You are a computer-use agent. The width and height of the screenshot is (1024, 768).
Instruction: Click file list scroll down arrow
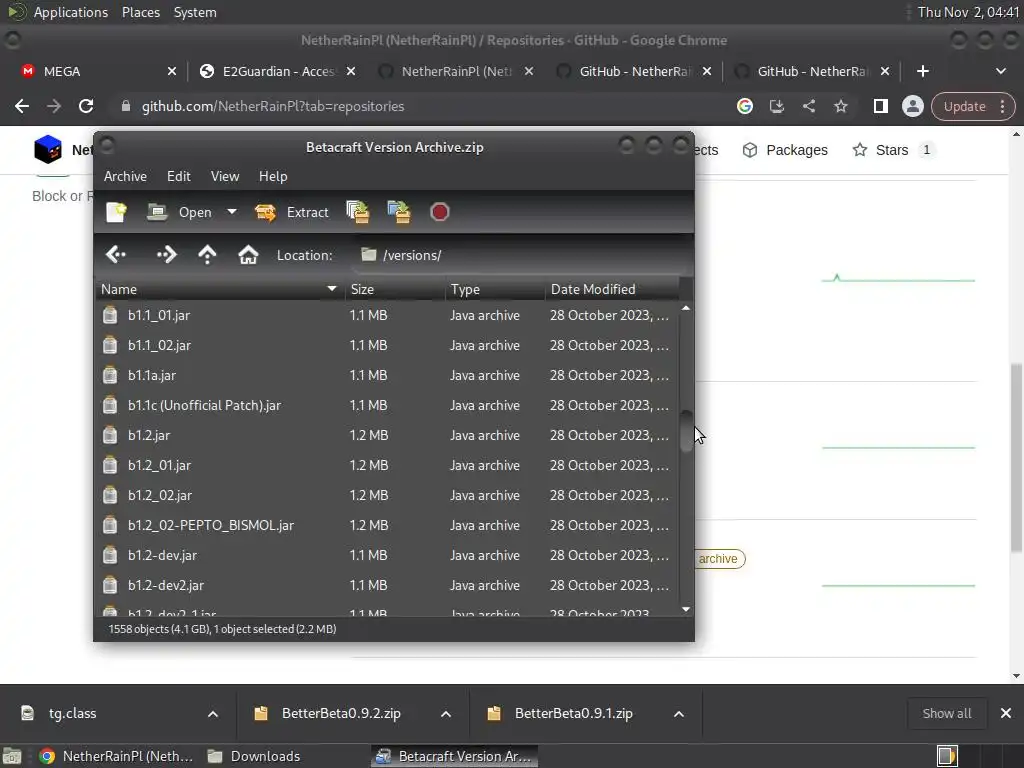tap(686, 609)
